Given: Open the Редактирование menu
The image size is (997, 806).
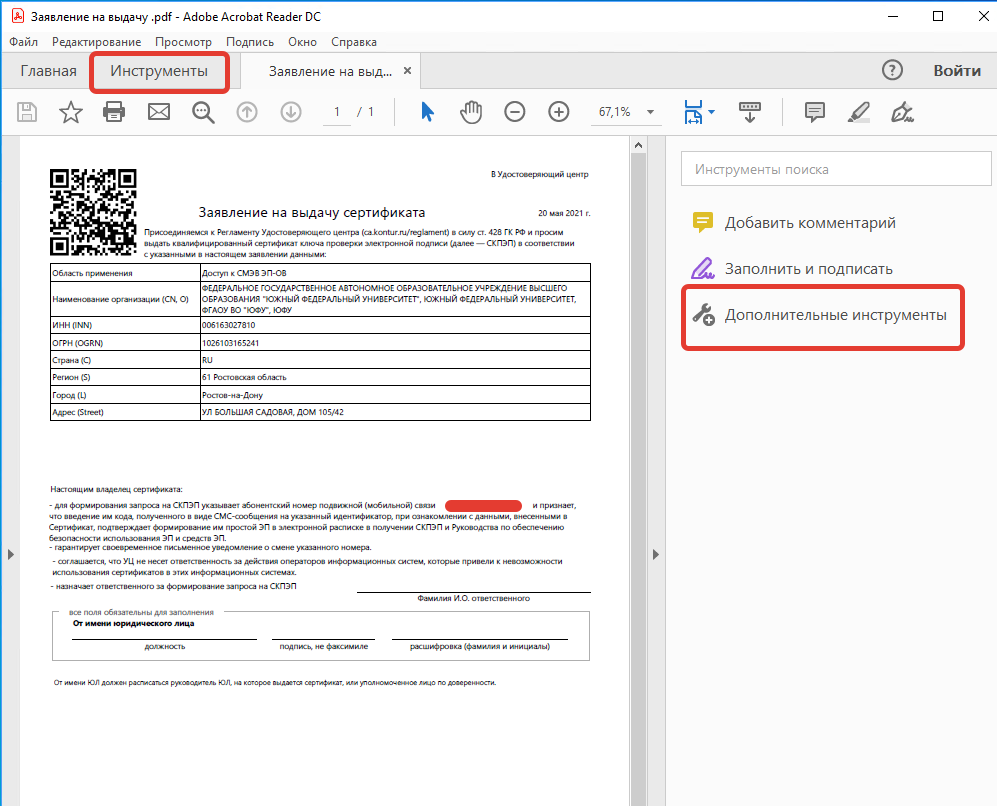Looking at the screenshot, I should coord(97,42).
